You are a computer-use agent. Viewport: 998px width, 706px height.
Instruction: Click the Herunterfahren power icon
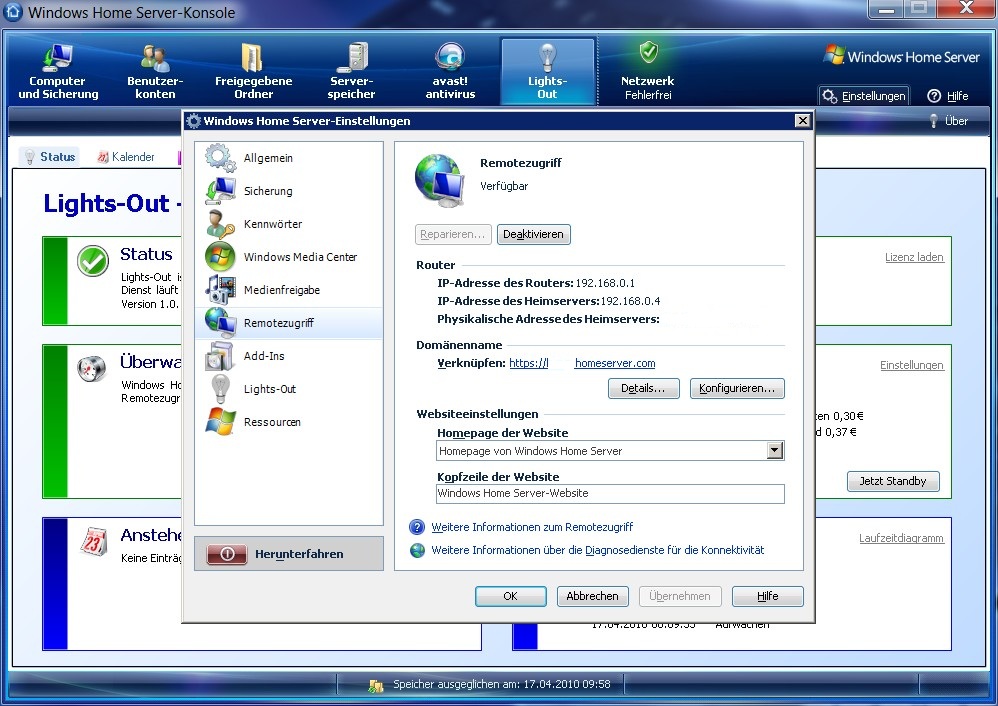tap(227, 554)
